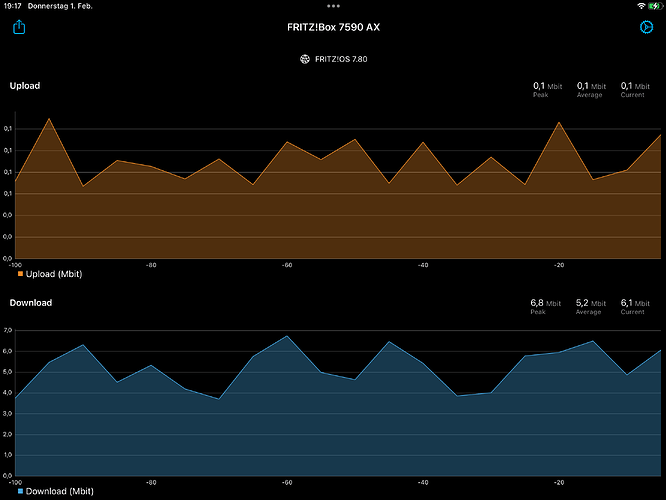Image resolution: width=666 pixels, height=500 pixels.
Task: Click the -20 axis label on Download chart
Action: [559, 482]
